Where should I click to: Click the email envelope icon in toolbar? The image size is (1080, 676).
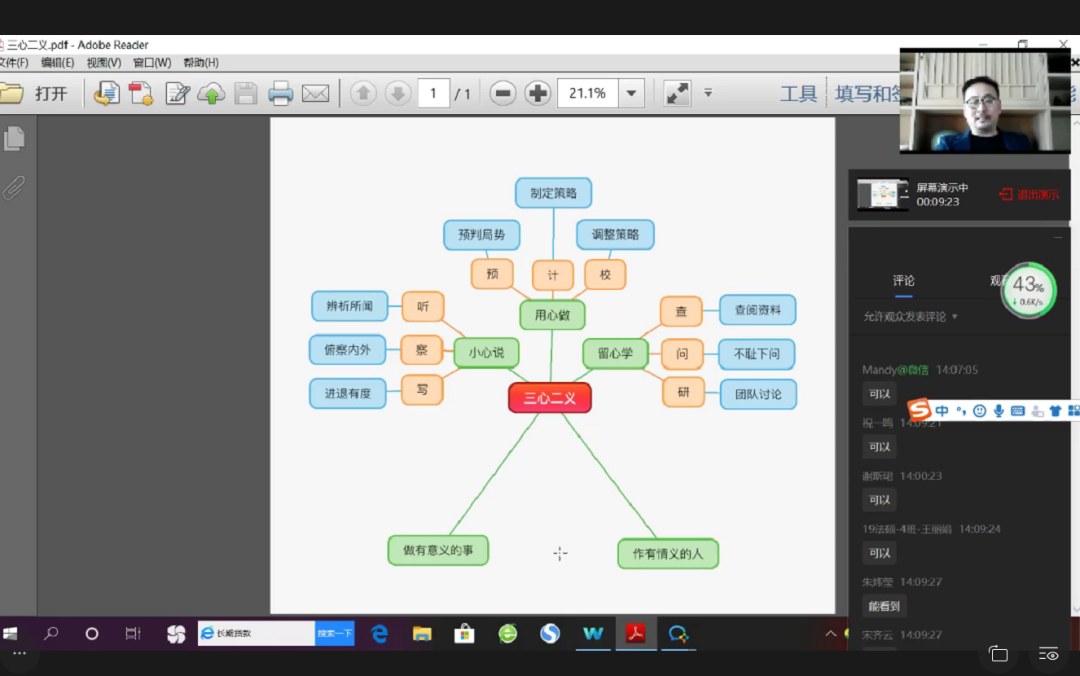315,94
